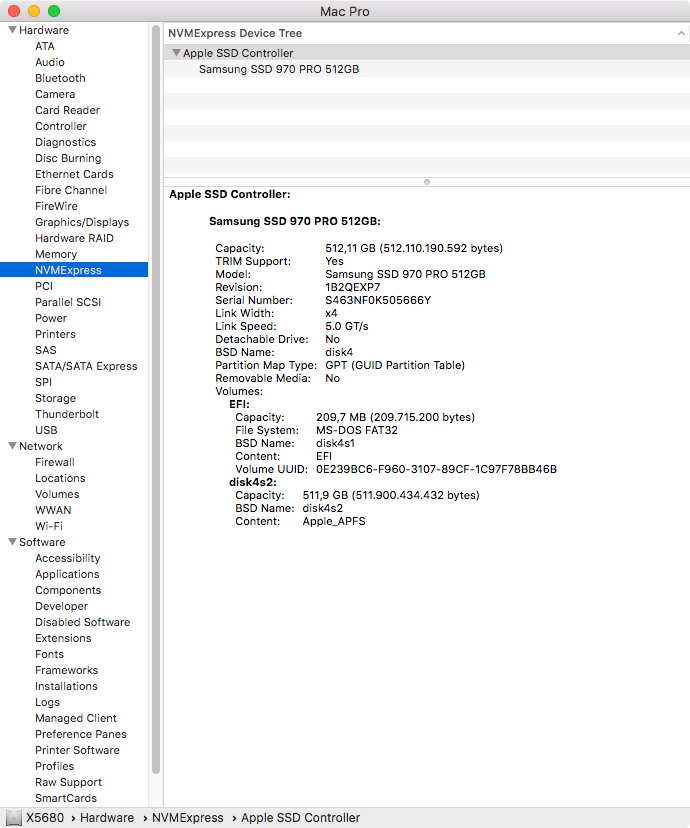The height and width of the screenshot is (828, 690).
Task: Open WWAN network entry
Action: pos(53,510)
